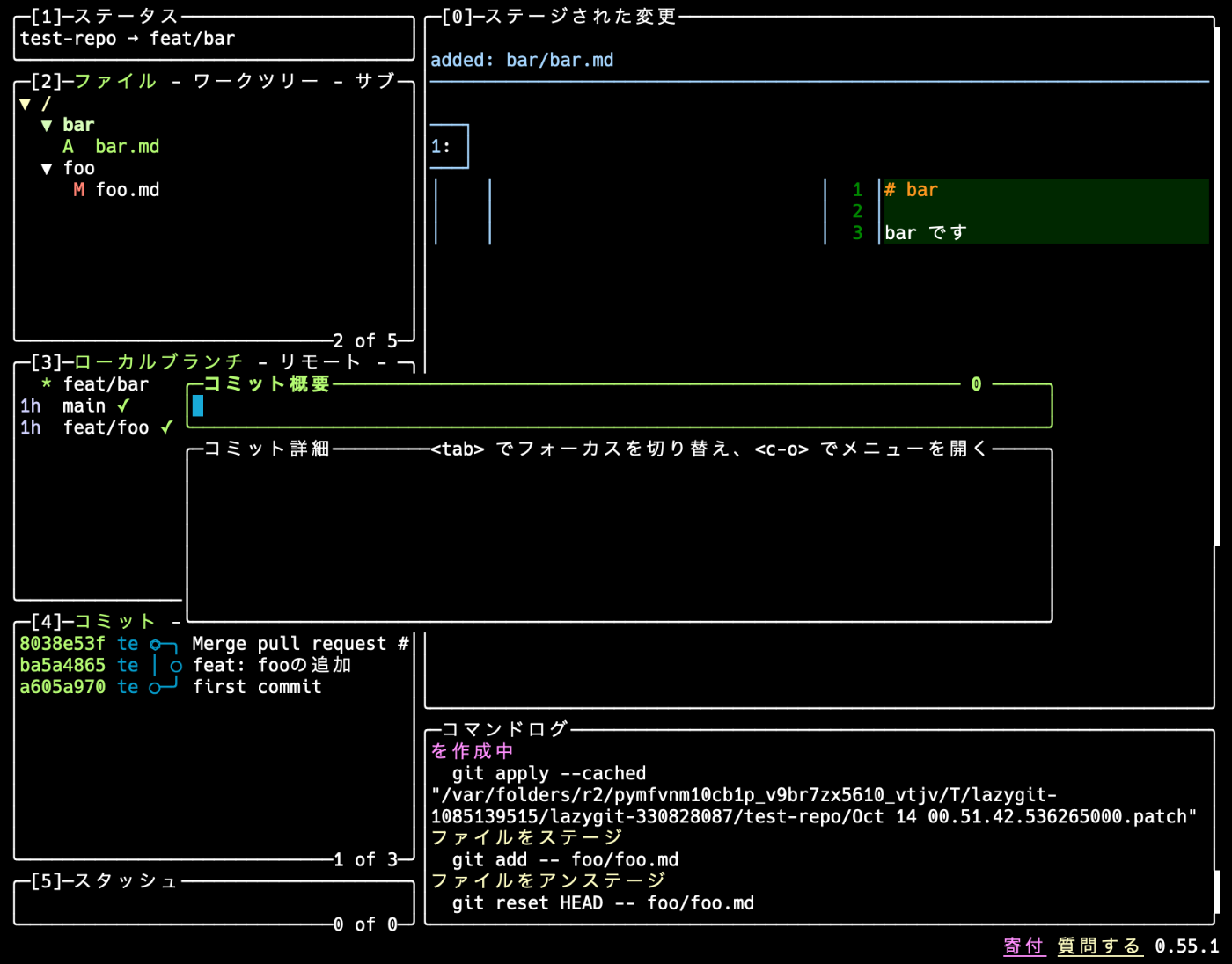Collapse the bar folder triangle
Image resolution: width=1232 pixels, height=964 pixels.
[47, 126]
